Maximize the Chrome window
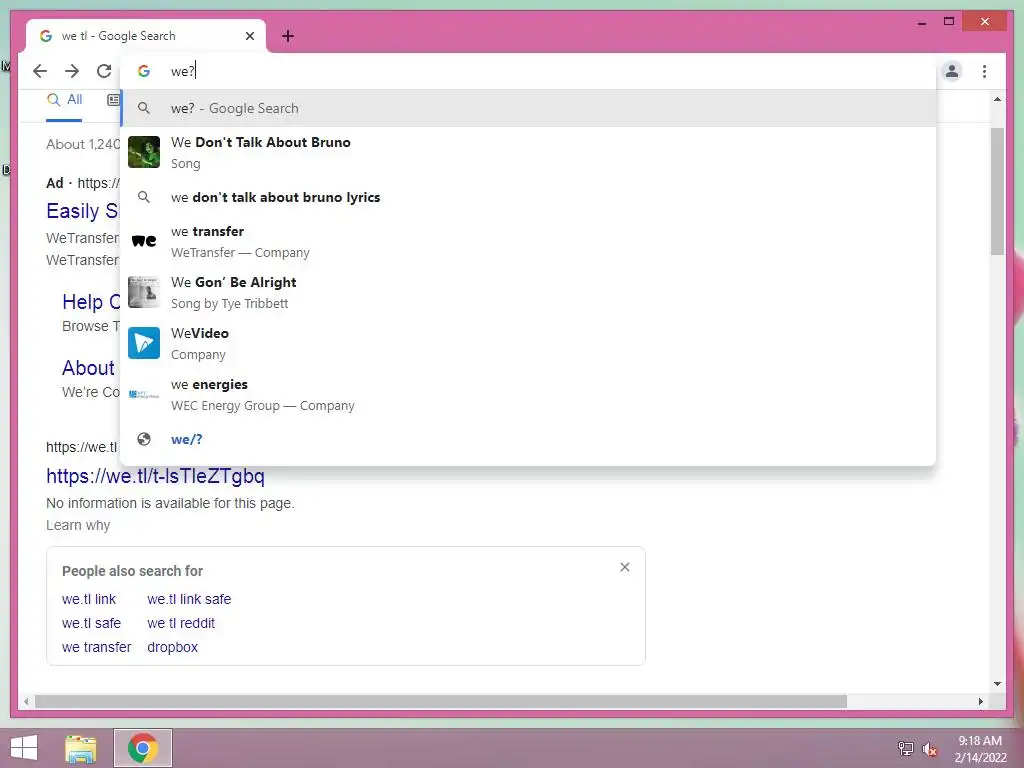Screen dimensions: 1024x768 [949, 22]
